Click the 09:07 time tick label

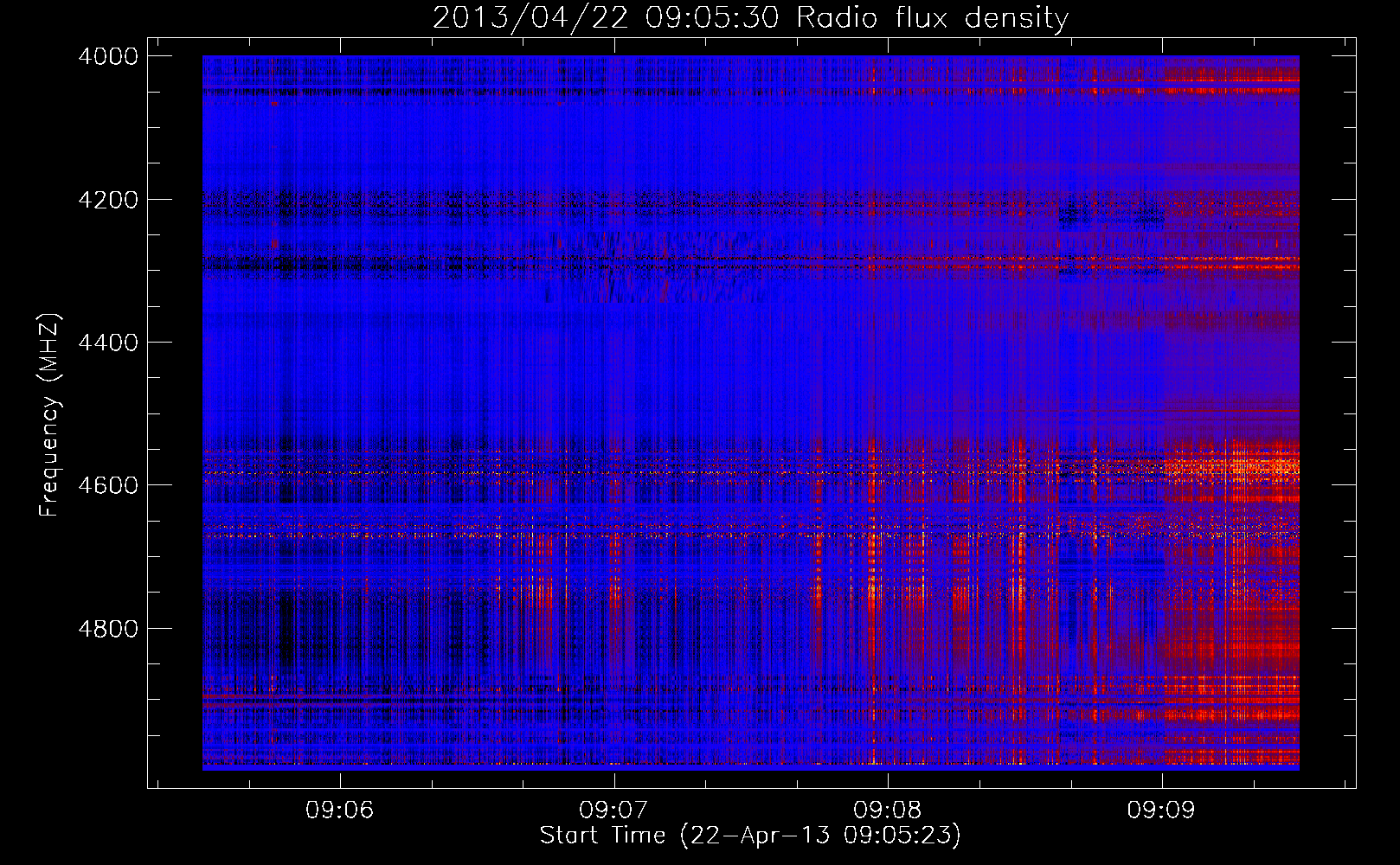coord(613,810)
